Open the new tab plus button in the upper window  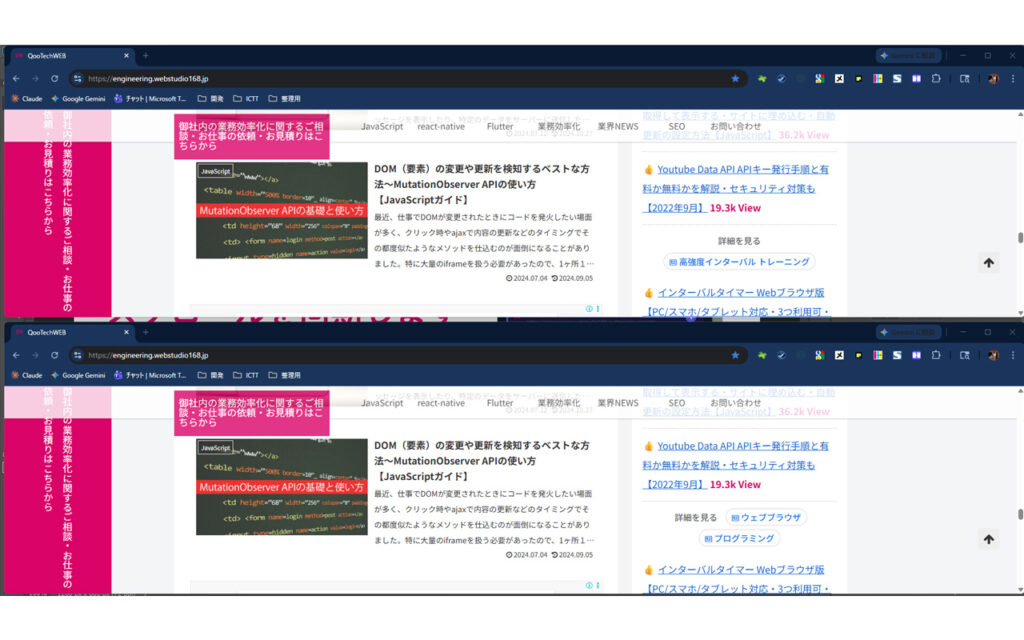coord(146,56)
